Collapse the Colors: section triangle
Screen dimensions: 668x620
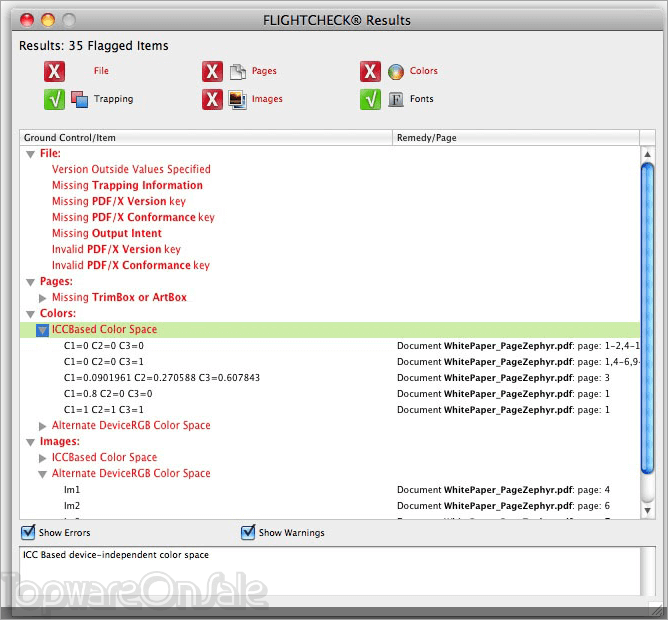point(30,314)
